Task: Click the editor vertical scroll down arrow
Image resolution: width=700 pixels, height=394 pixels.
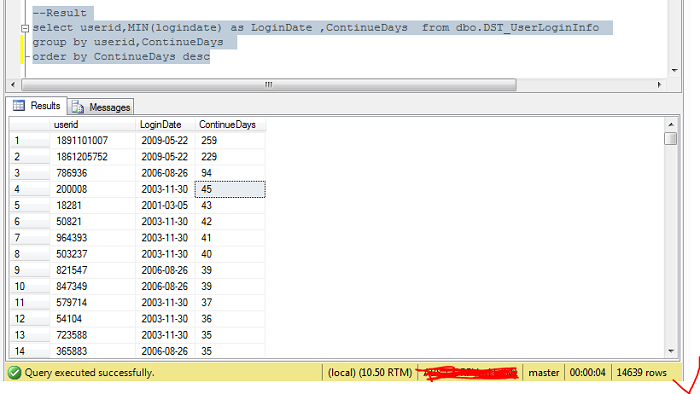Action: 674,70
